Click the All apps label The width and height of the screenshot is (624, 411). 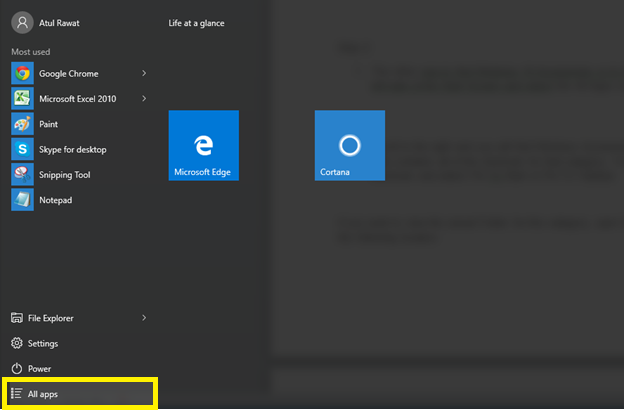pos(43,394)
